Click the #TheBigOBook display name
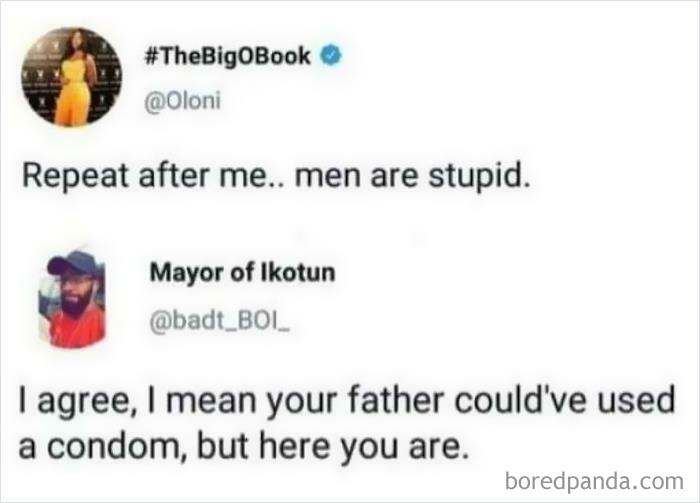The height and width of the screenshot is (503, 700). [x=228, y=56]
